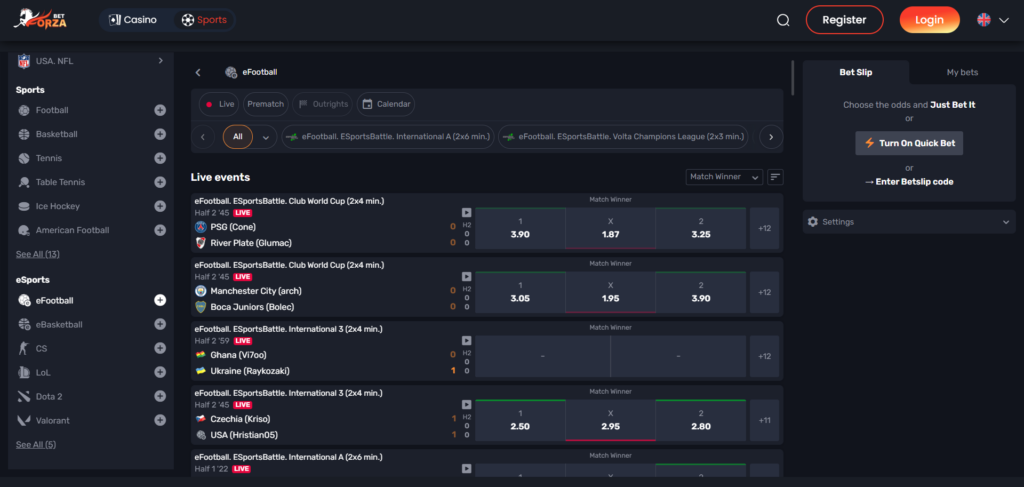This screenshot has height=487, width=1024.
Task: Turn On Quick Bet
Action: point(909,143)
